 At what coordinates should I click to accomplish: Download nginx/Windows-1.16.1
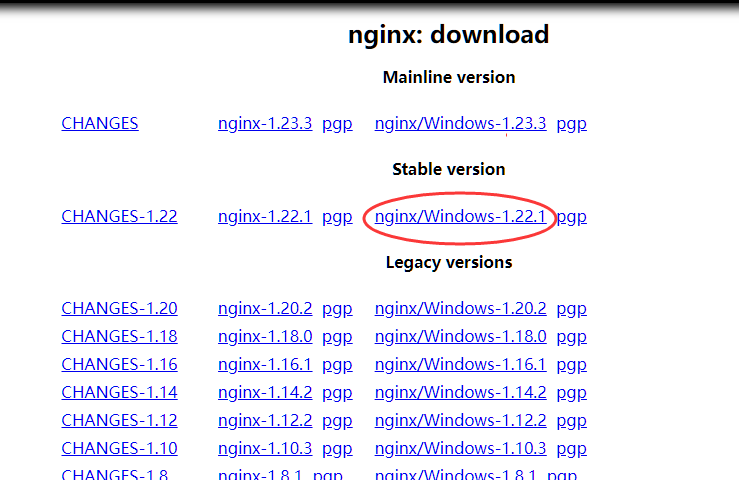pos(460,364)
